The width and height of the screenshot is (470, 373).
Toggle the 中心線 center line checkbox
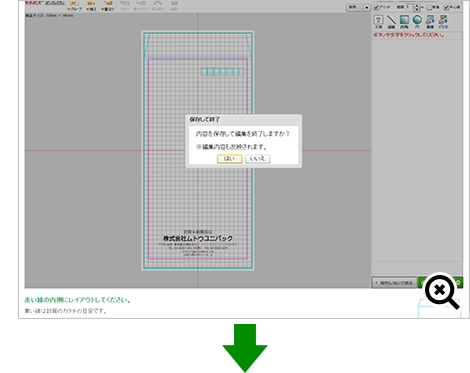(x=446, y=7)
